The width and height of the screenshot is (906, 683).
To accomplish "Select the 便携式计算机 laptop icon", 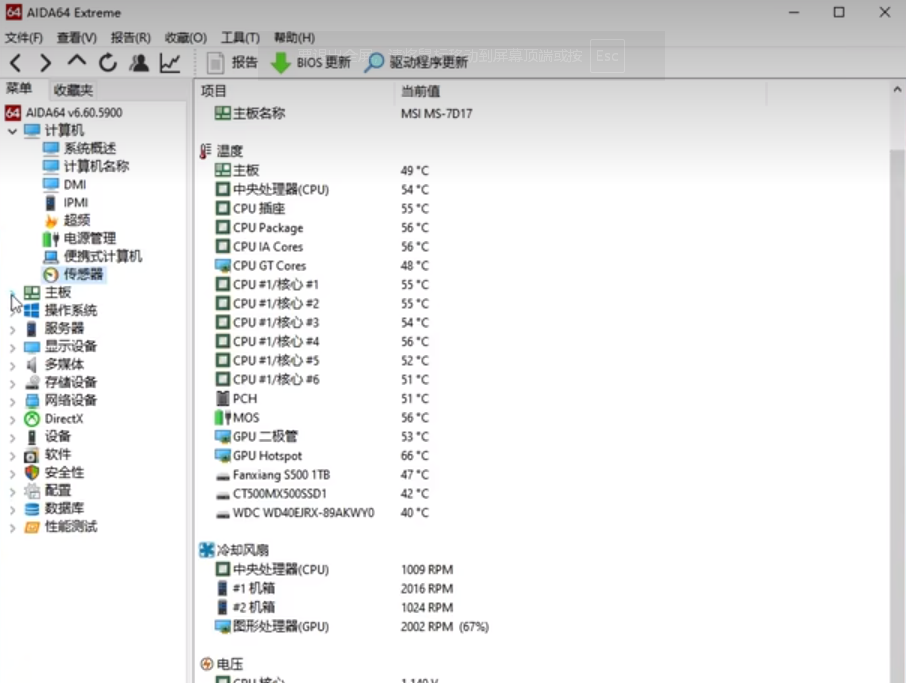I will coord(51,257).
